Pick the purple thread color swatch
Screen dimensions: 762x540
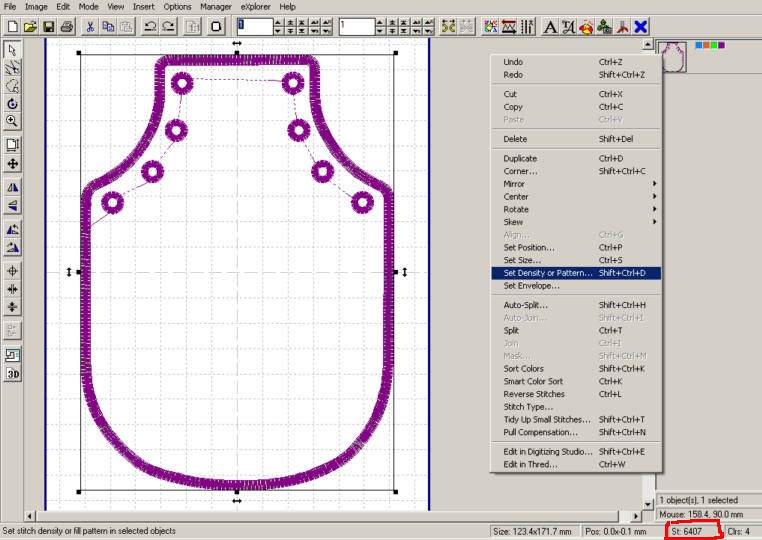[x=720, y=45]
